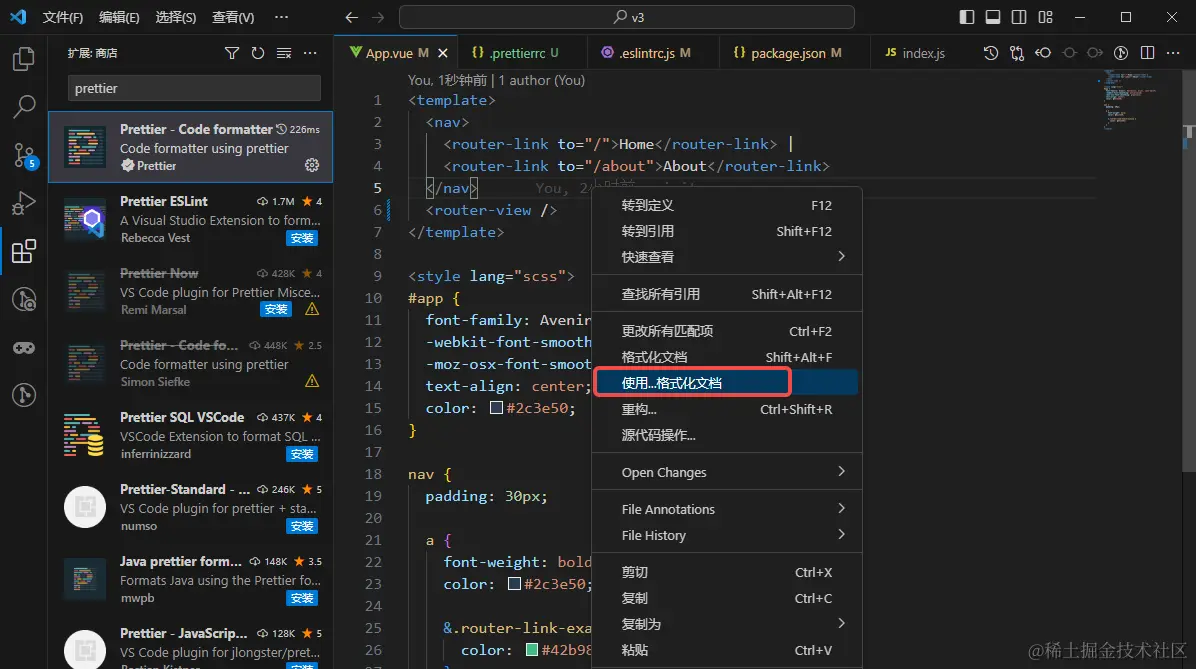
Task: Click the v3 command center search box
Action: point(627,17)
